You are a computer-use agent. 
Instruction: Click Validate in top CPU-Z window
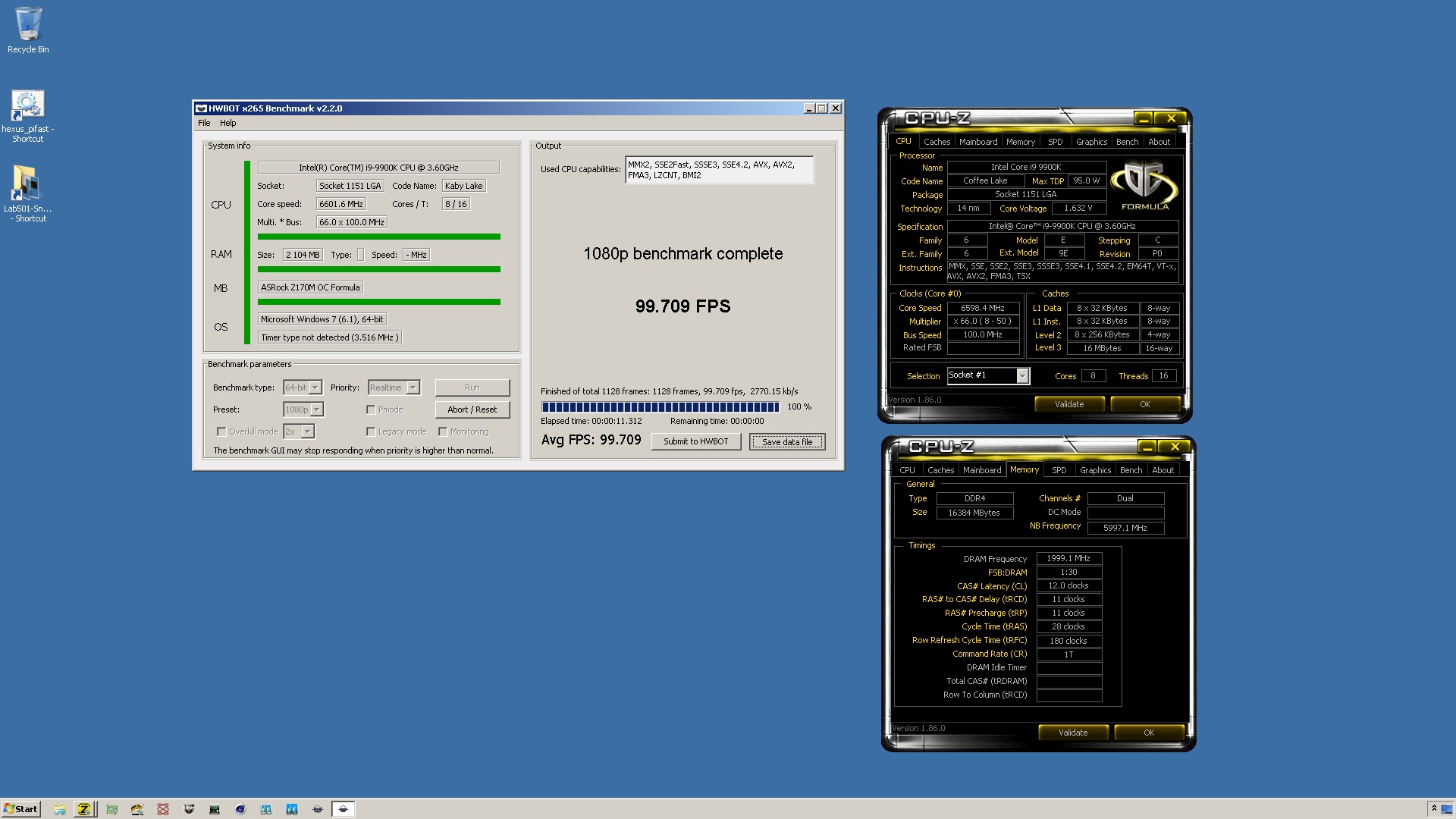[1069, 404]
